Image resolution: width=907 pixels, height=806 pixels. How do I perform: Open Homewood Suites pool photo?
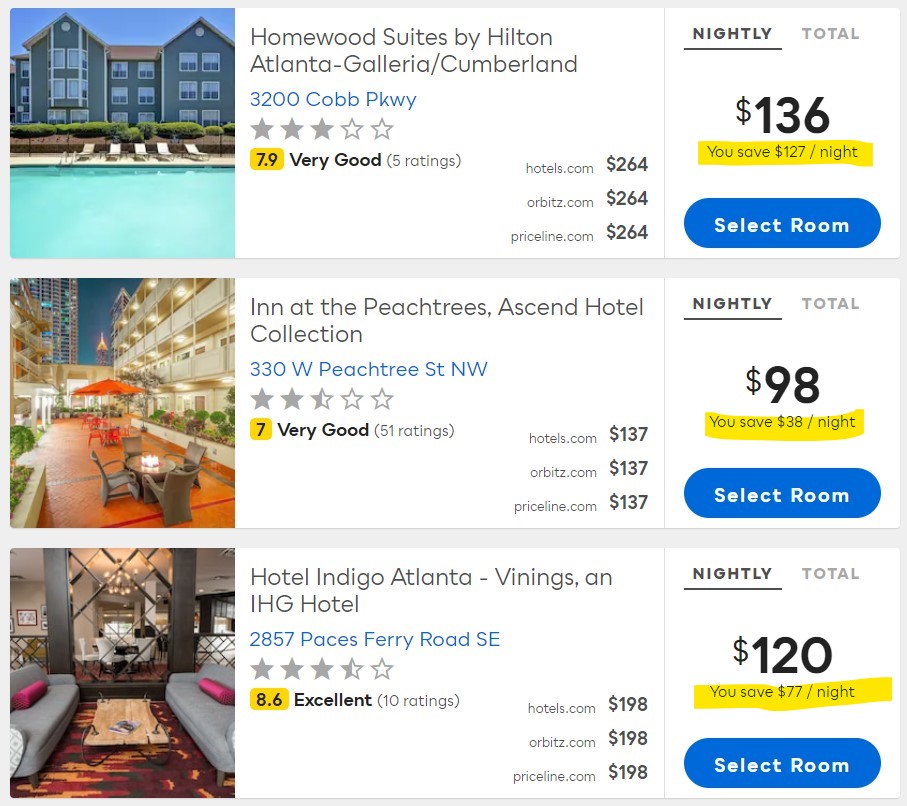[122, 133]
